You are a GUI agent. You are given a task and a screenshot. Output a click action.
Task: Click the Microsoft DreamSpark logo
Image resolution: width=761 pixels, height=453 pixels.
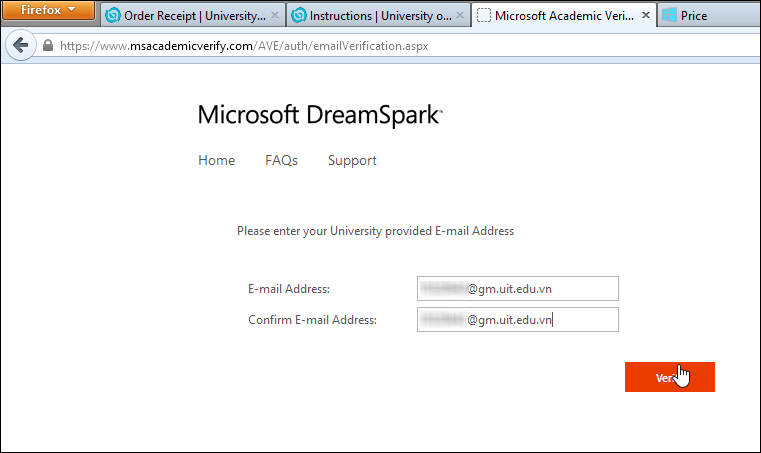[319, 115]
